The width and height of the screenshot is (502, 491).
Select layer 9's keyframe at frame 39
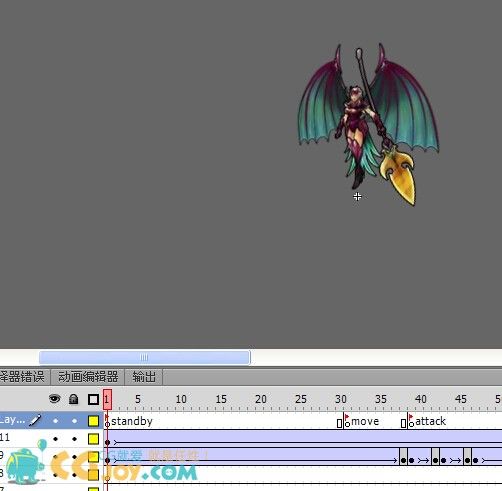point(411,460)
